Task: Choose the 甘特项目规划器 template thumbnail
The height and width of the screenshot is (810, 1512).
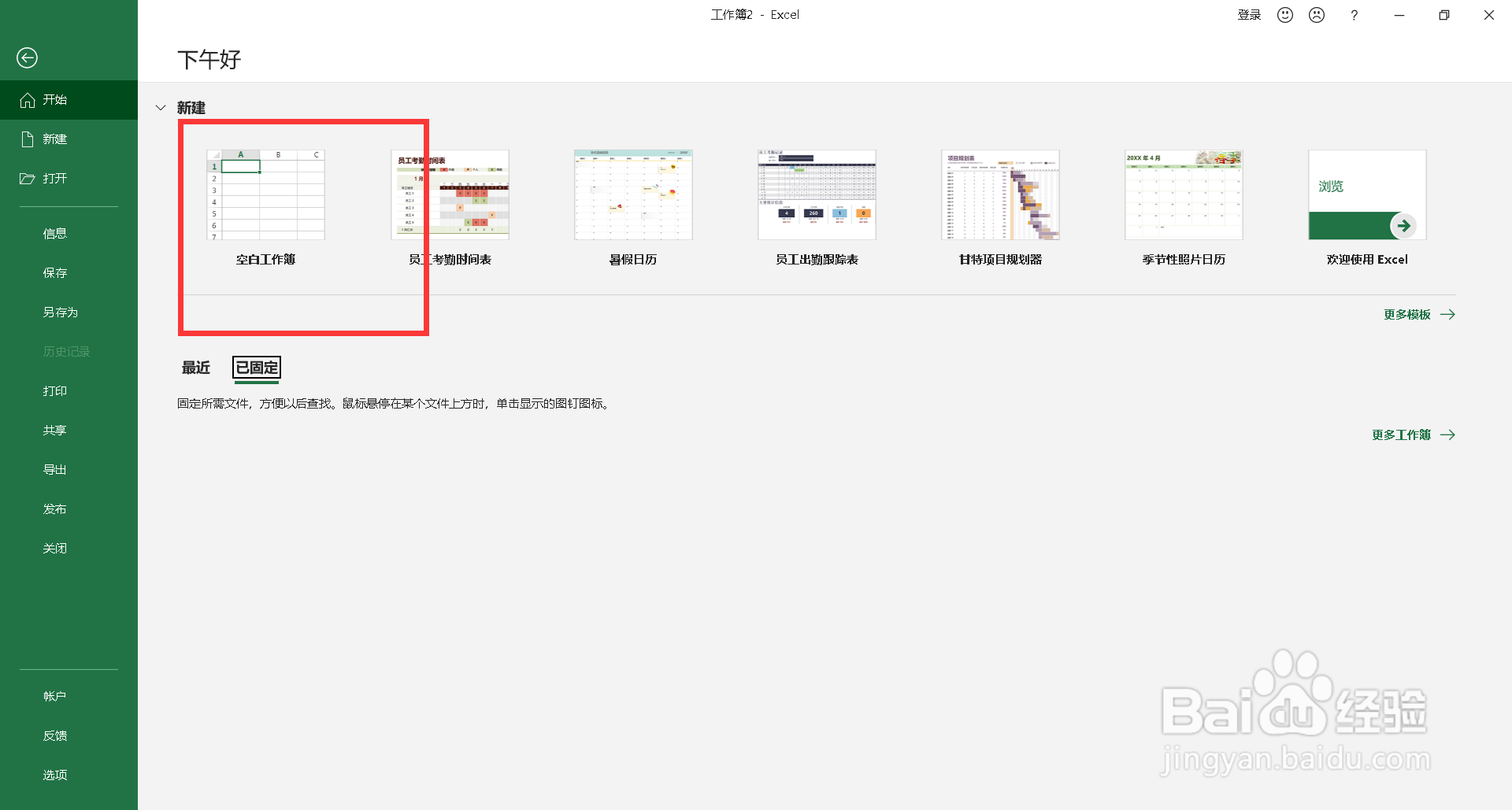Action: 1000,194
